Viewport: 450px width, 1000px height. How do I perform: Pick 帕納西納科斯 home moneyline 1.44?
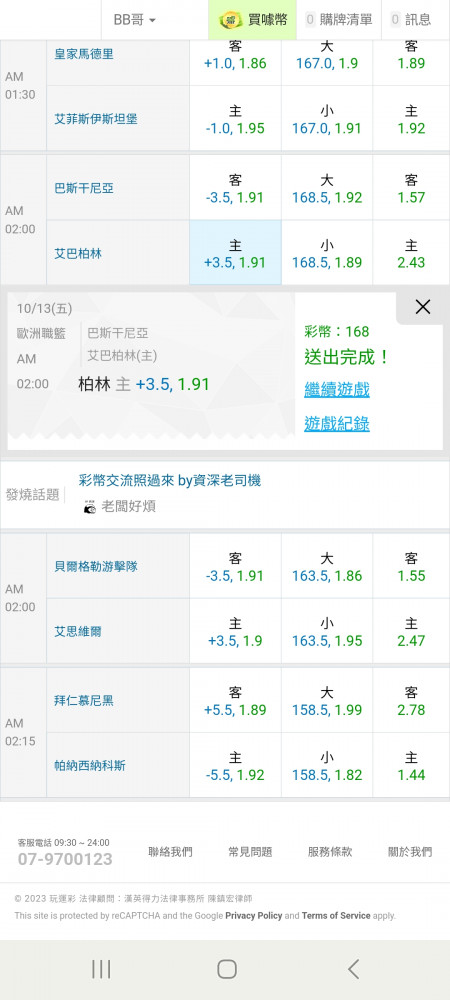pyautogui.click(x=411, y=765)
